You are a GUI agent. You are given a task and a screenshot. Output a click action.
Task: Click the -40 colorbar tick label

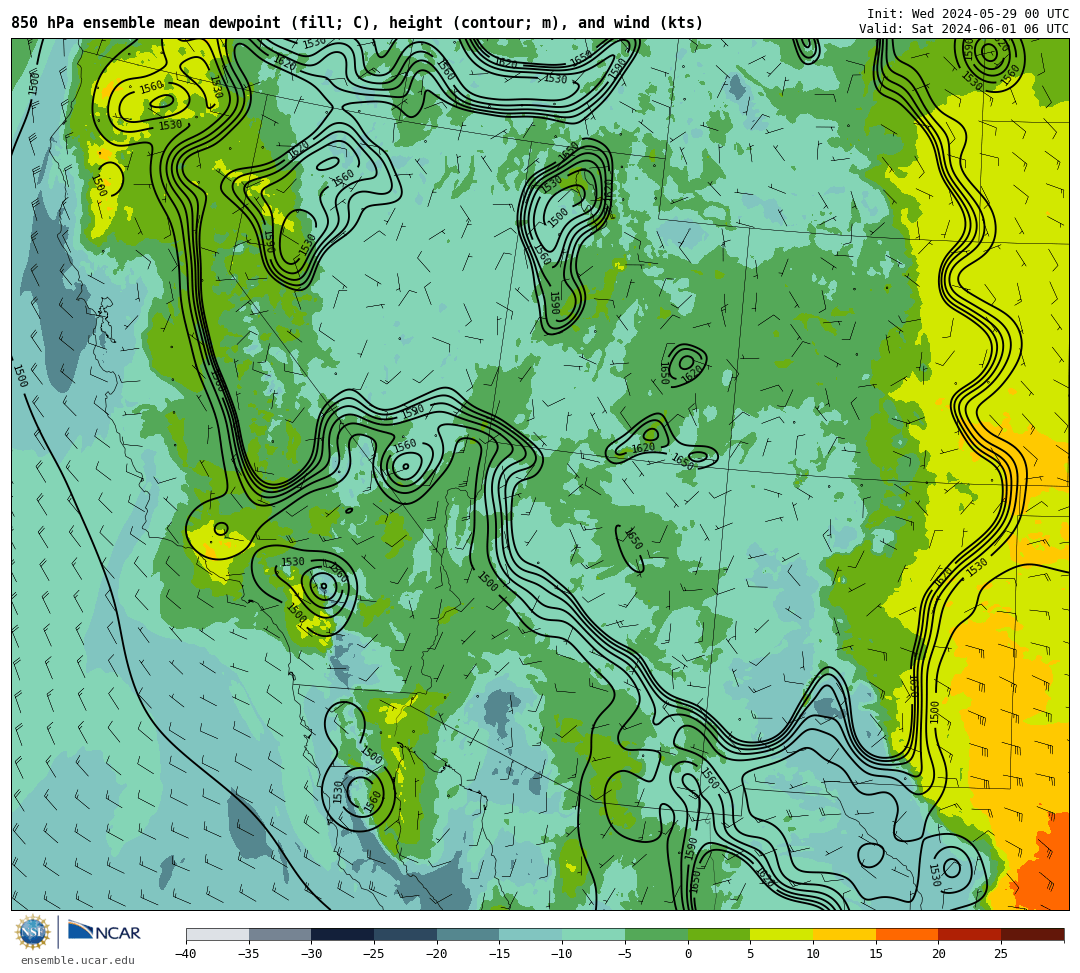pyautogui.click(x=186, y=954)
